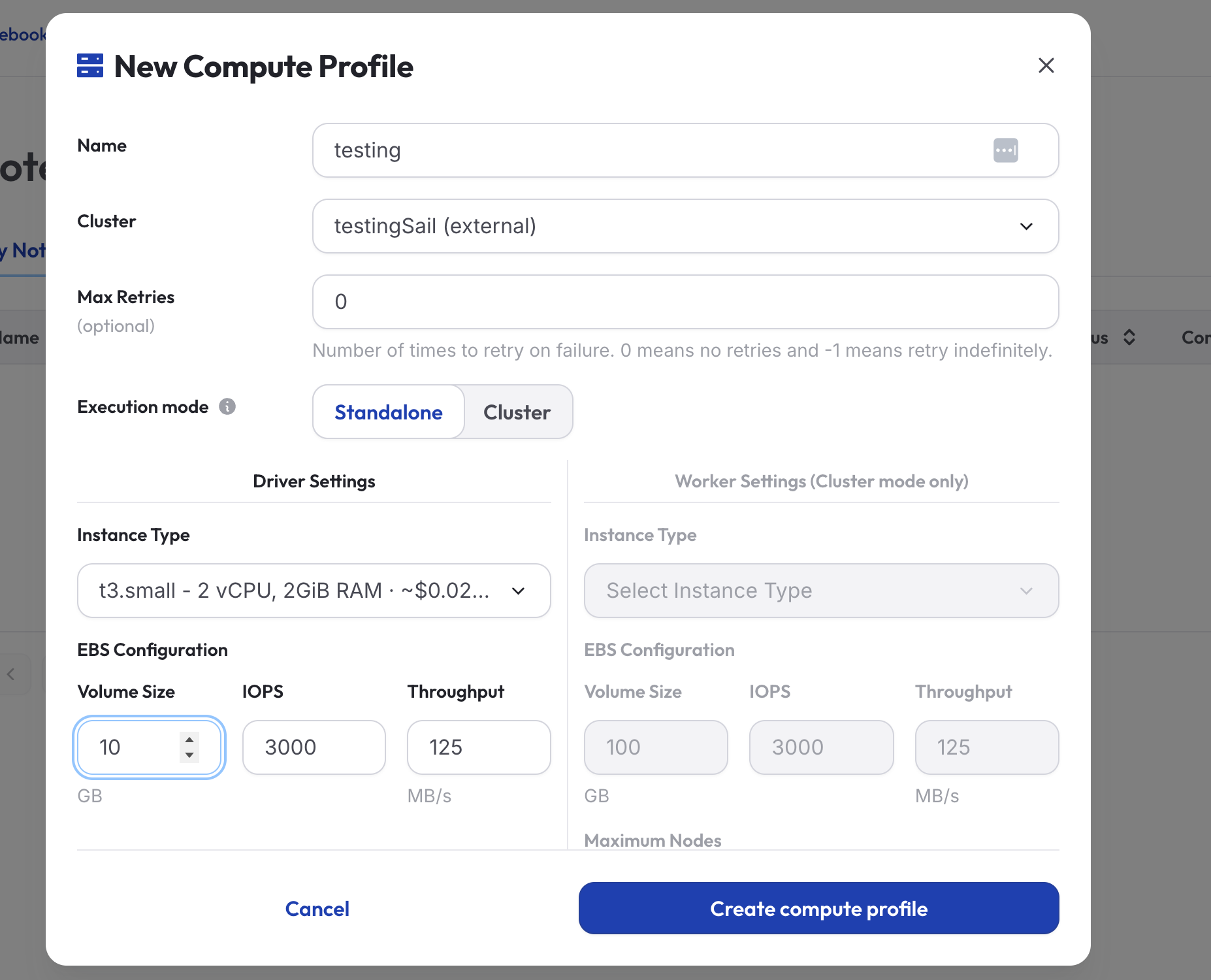
Task: Click the Name input field containing testing
Action: (x=686, y=150)
